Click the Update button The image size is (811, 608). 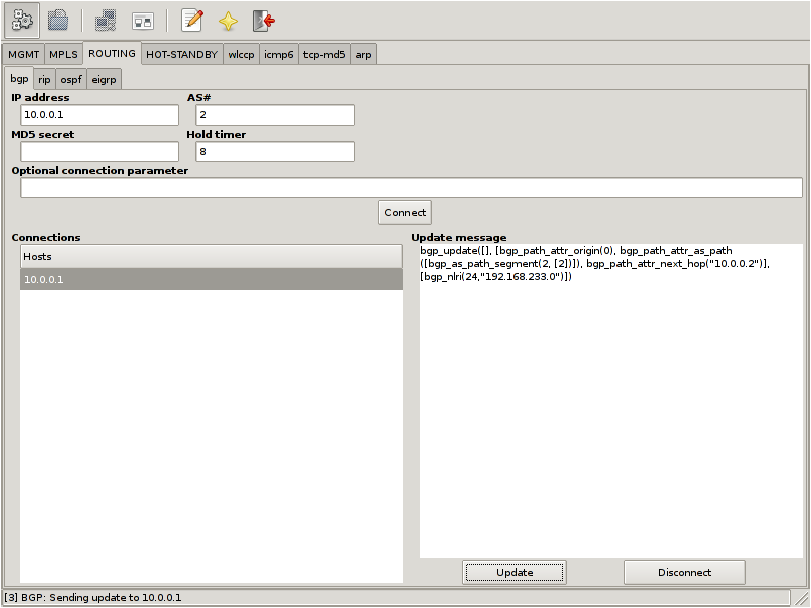click(514, 572)
